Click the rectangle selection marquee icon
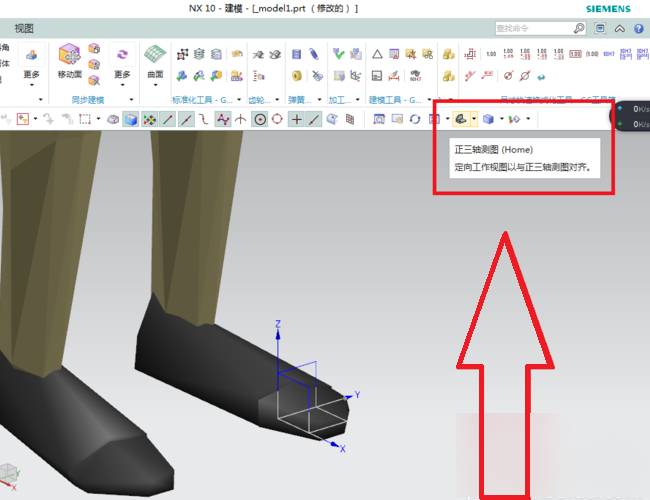Screen dimensions: 650x500 85,119
